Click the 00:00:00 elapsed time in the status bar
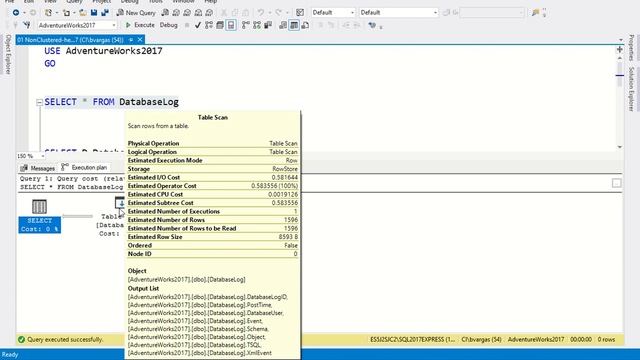Image resolution: width=640 pixels, height=360 pixels. (581, 339)
